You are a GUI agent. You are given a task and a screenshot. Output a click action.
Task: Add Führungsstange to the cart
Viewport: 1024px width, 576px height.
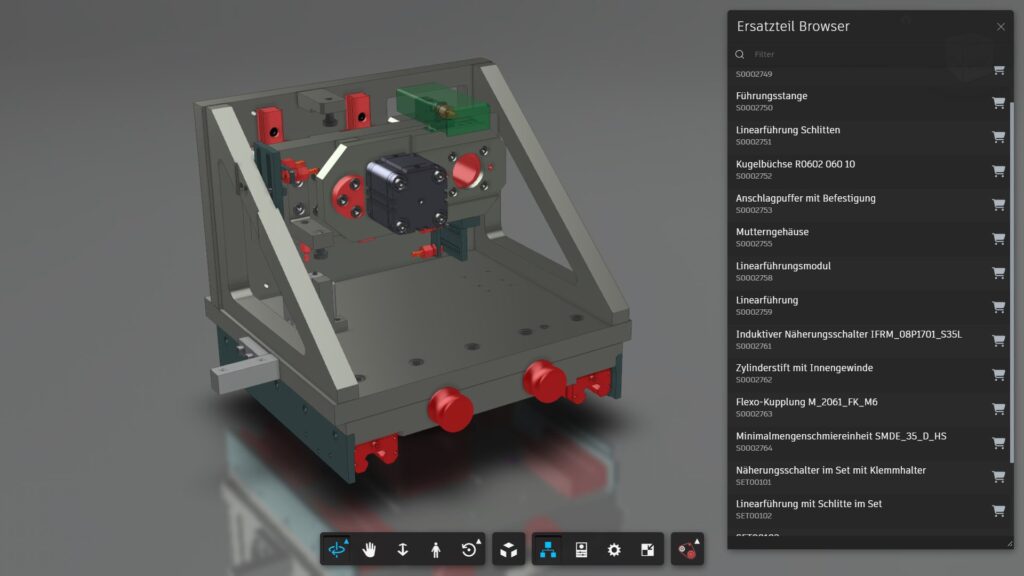pos(997,103)
